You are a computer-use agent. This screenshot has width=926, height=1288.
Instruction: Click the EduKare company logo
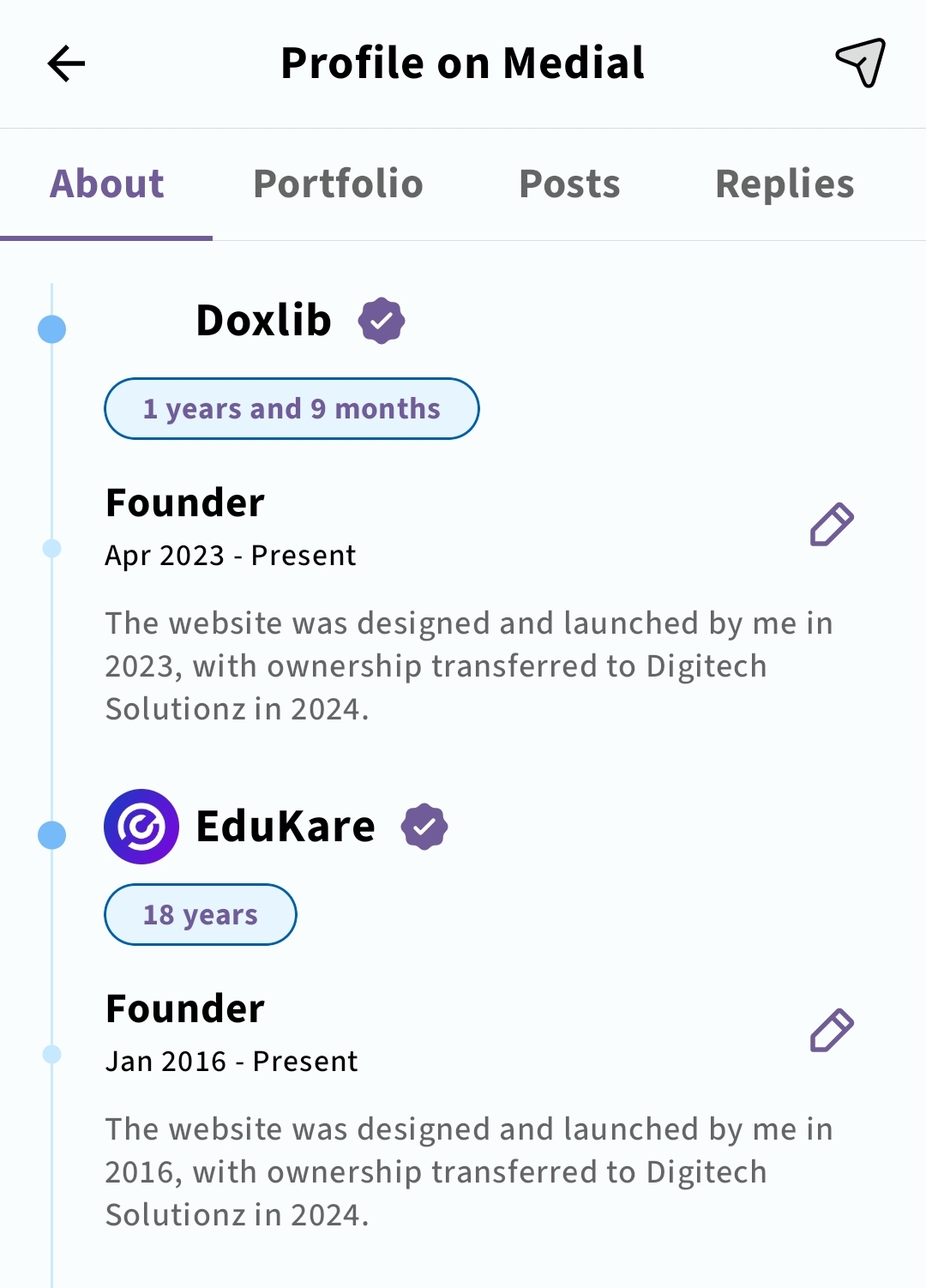click(x=141, y=827)
